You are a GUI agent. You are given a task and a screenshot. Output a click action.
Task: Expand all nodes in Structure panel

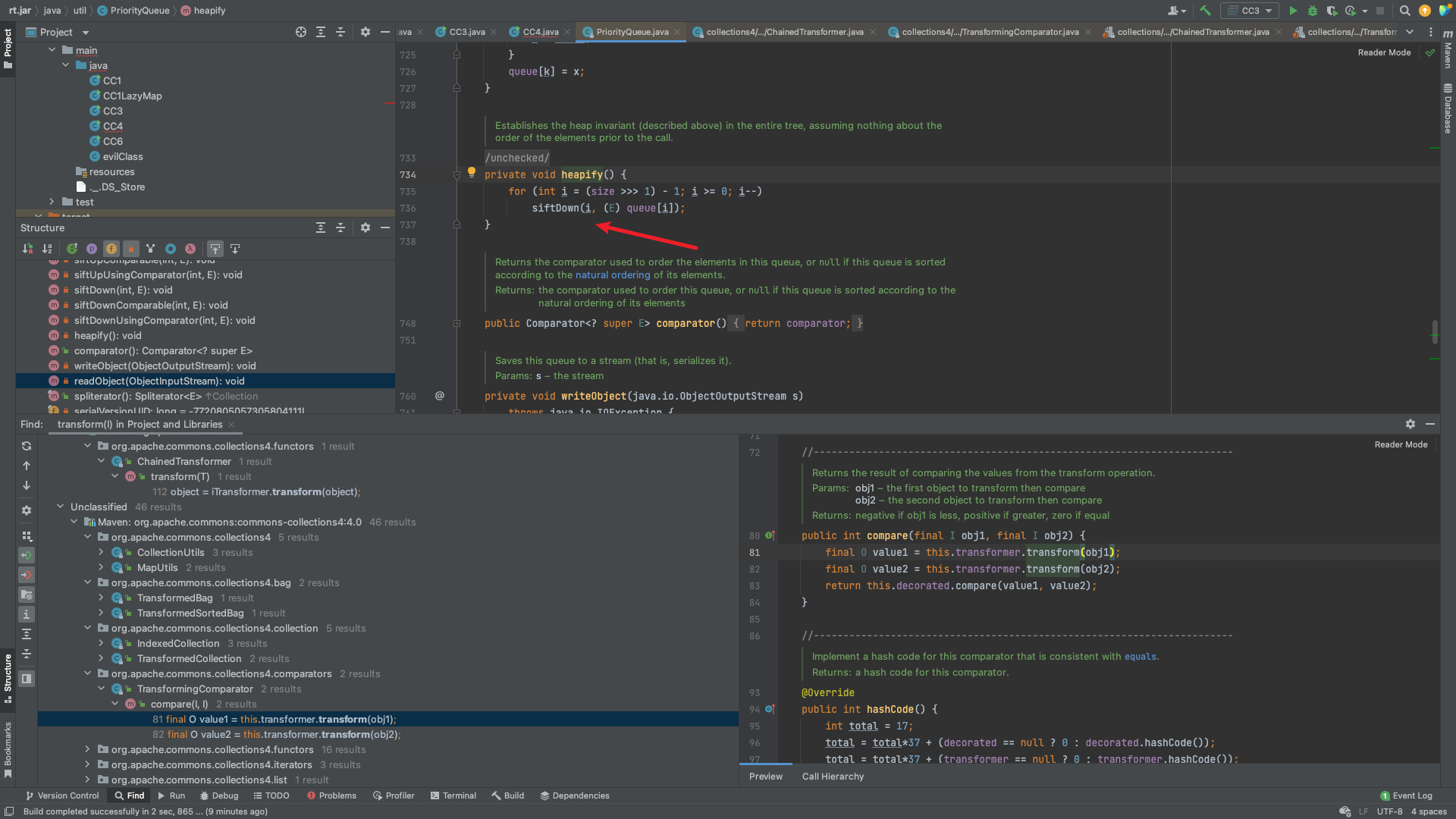coord(321,227)
